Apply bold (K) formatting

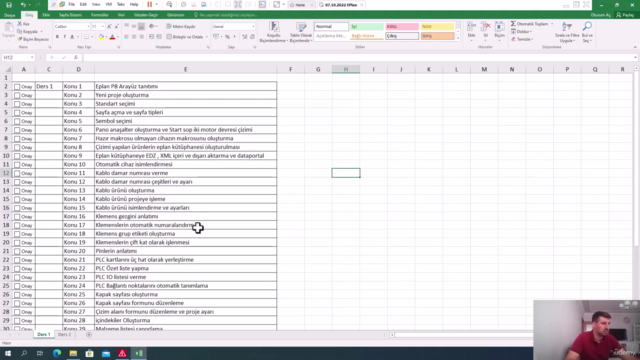57,37
